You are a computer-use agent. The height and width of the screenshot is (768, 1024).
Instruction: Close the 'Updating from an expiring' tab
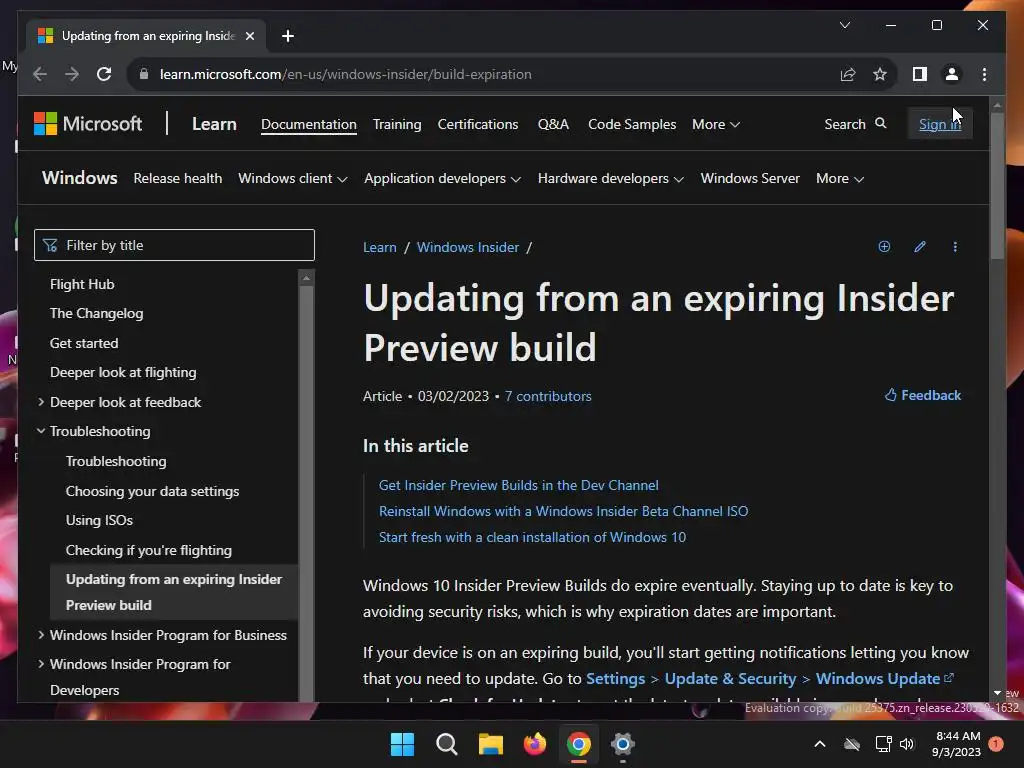pyautogui.click(x=249, y=36)
